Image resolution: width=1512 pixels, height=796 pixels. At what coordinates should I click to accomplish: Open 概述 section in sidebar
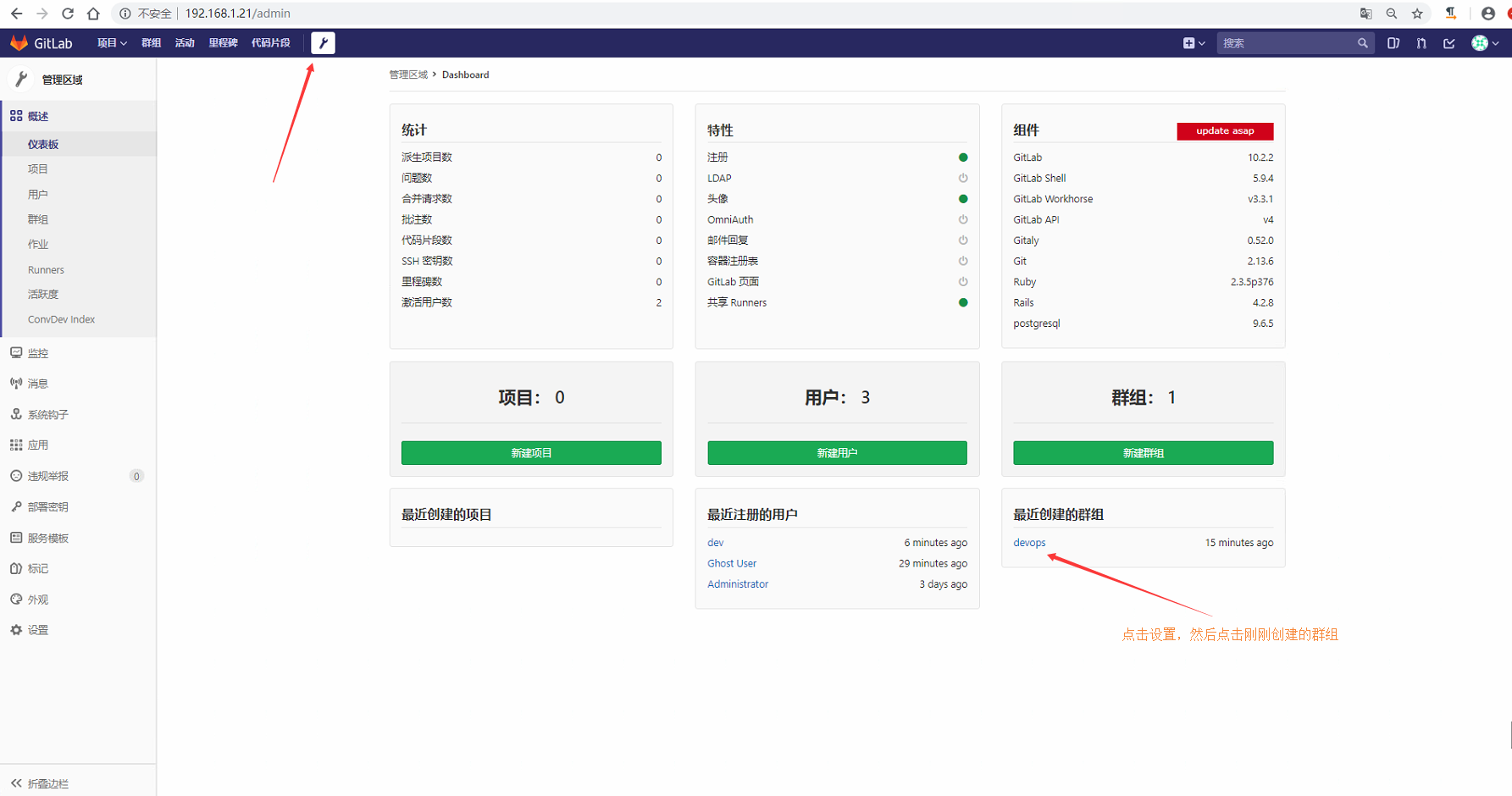point(78,116)
